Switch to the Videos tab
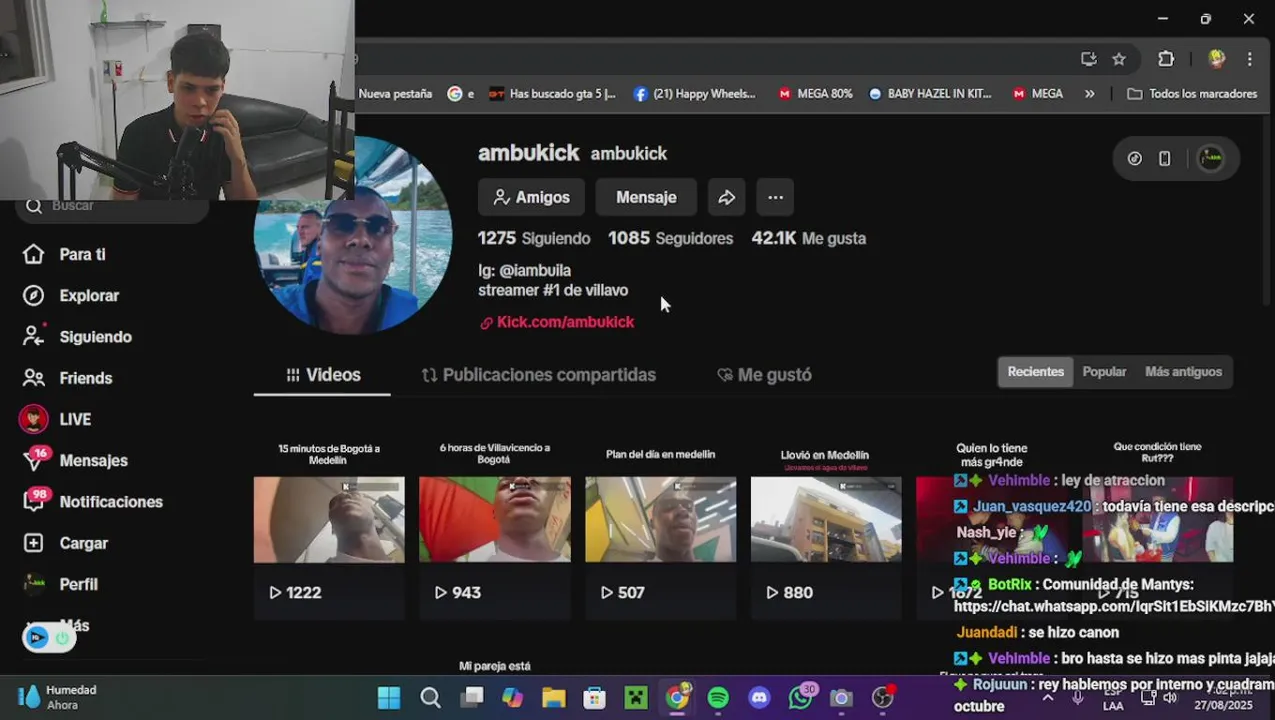 tap(322, 375)
